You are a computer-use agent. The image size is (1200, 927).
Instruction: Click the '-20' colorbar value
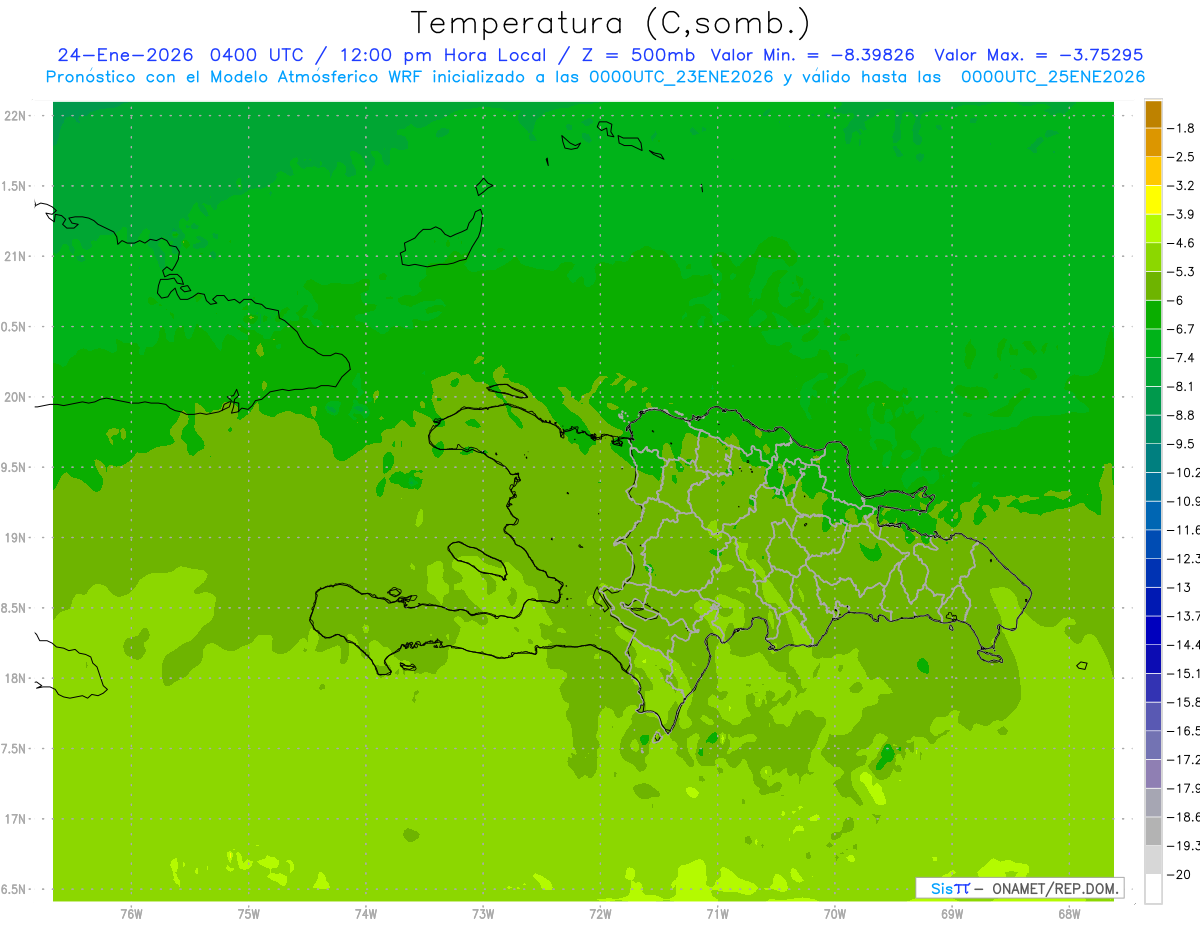(x=1180, y=875)
